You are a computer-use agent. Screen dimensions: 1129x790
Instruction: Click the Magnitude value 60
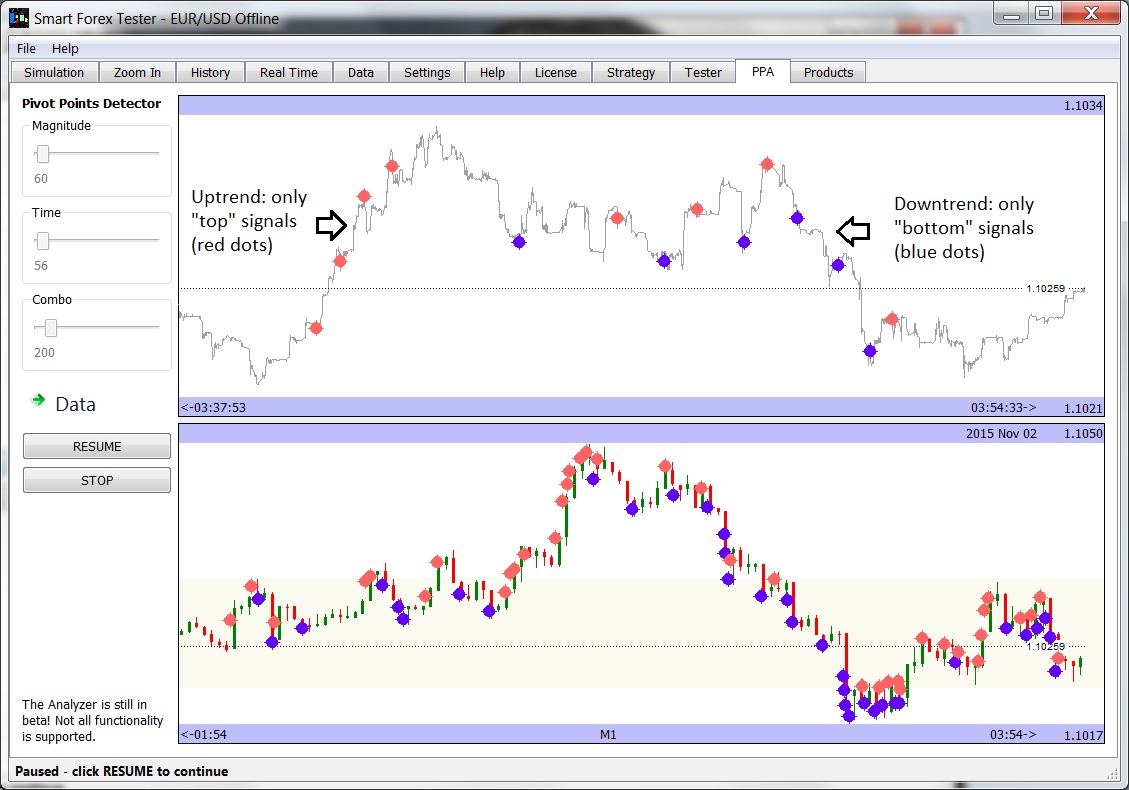point(41,179)
